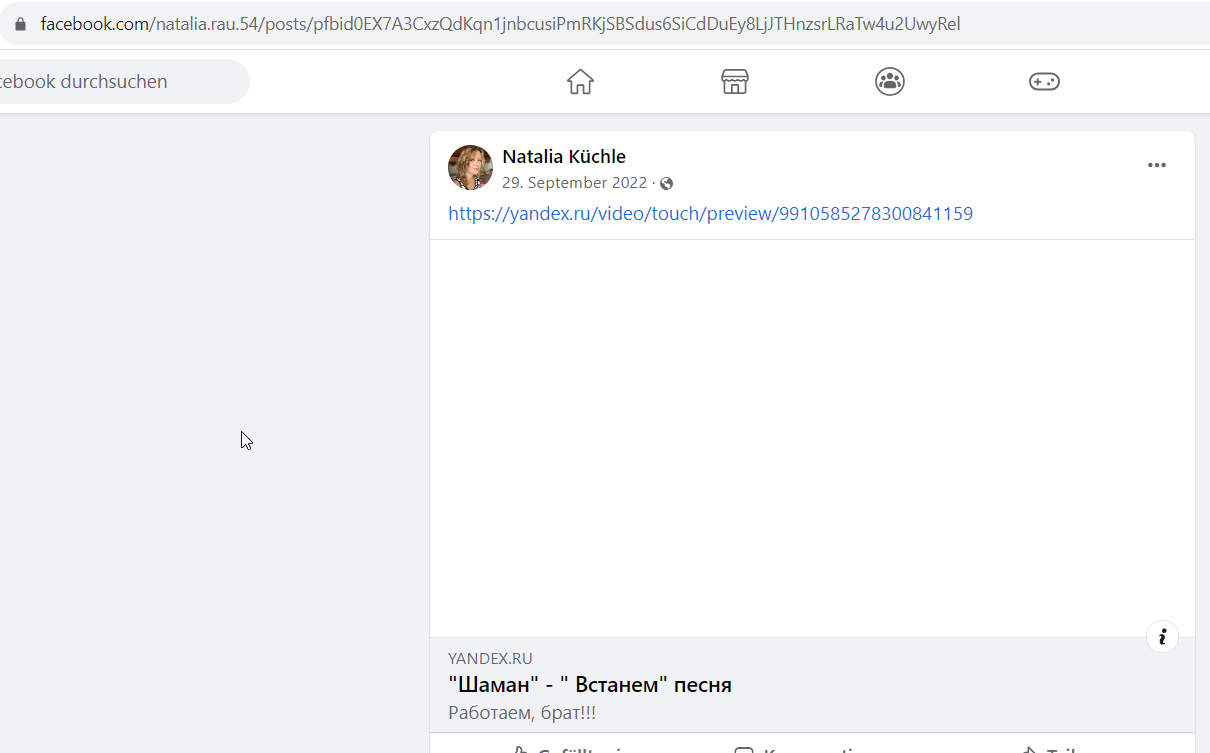Open the Facebook Home feed icon
This screenshot has width=1210, height=753.
(x=580, y=82)
